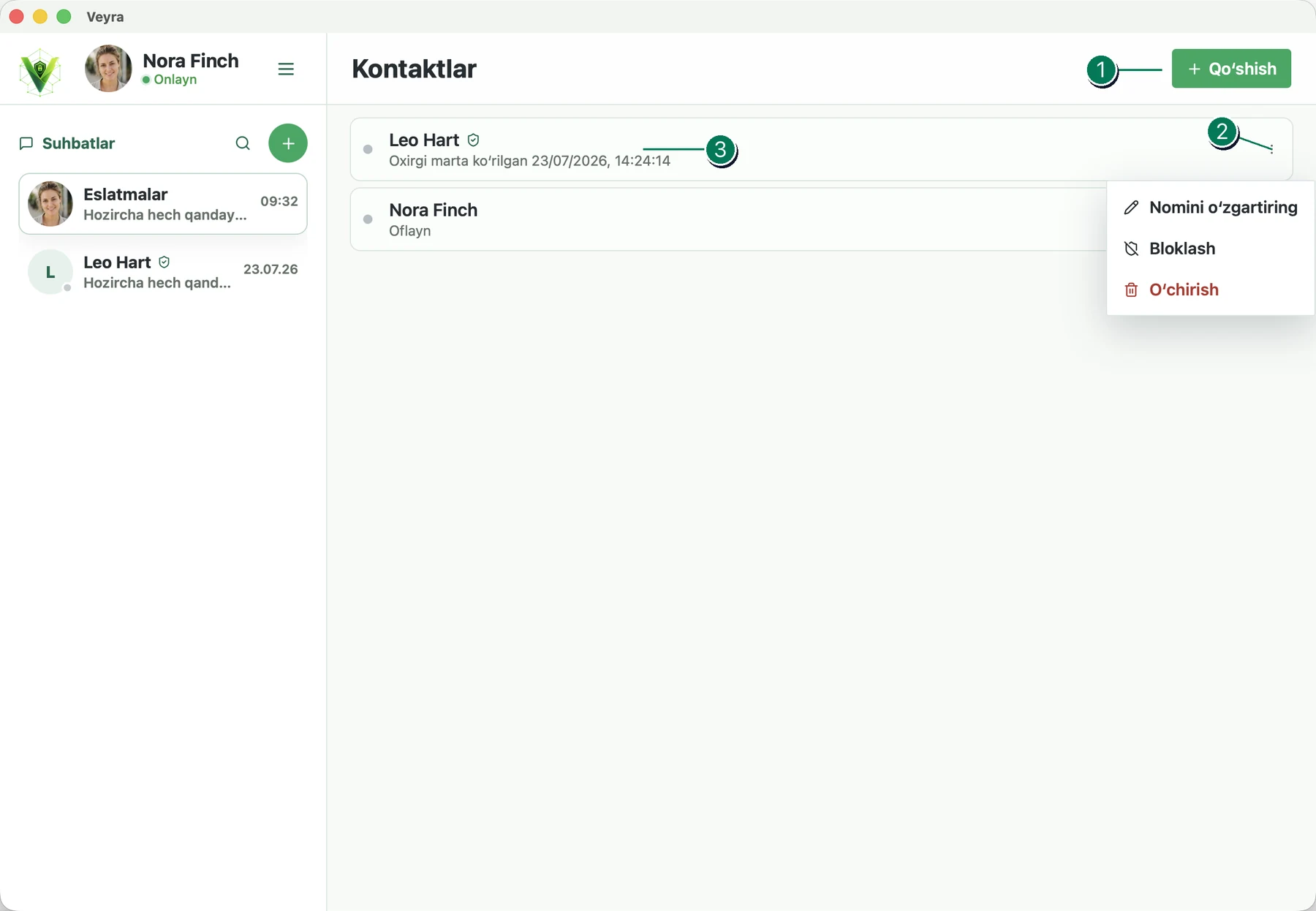Click the Nora Finch name in header
The width and height of the screenshot is (1316, 911).
pos(191,61)
